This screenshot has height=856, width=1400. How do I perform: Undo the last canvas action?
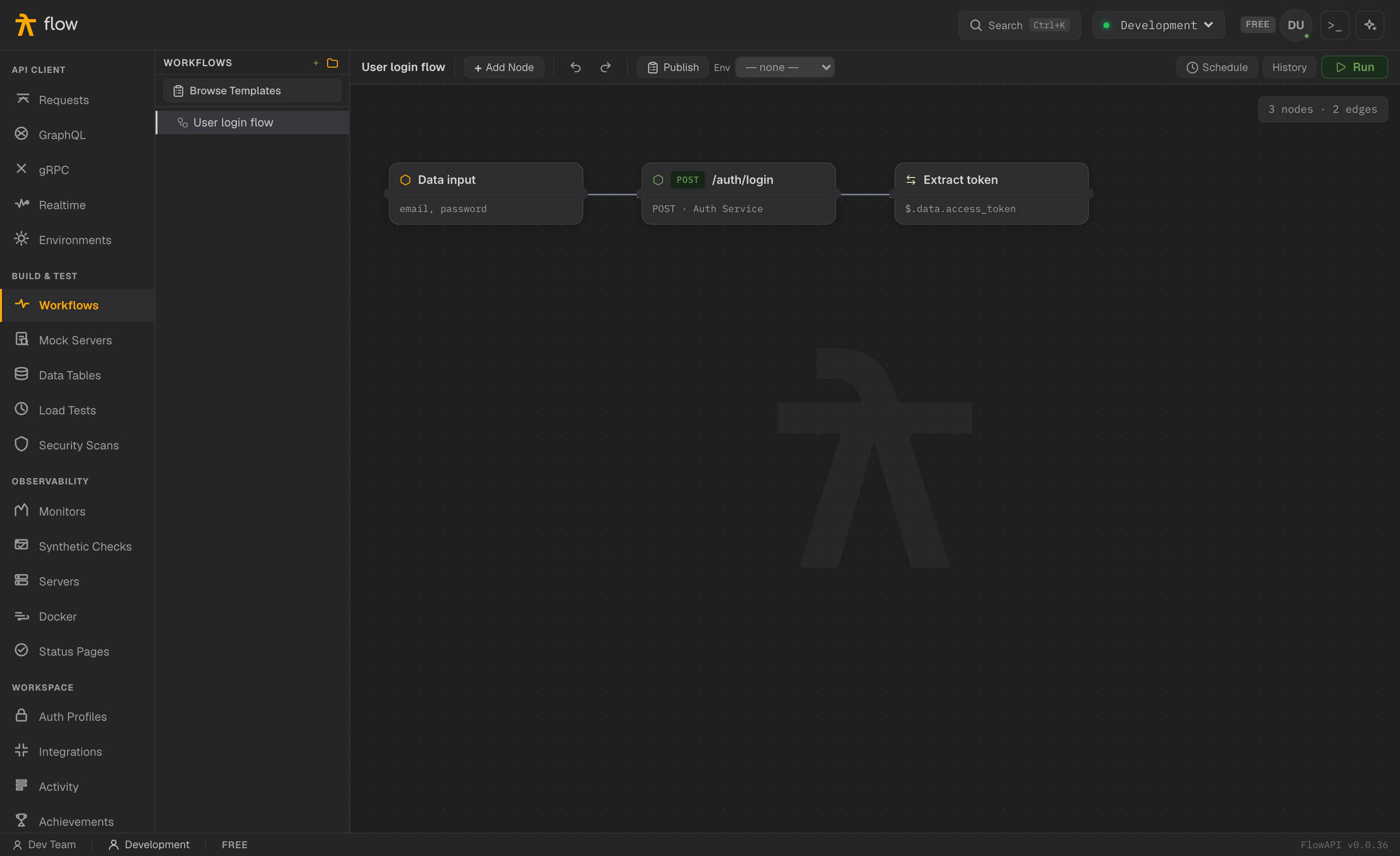(576, 67)
